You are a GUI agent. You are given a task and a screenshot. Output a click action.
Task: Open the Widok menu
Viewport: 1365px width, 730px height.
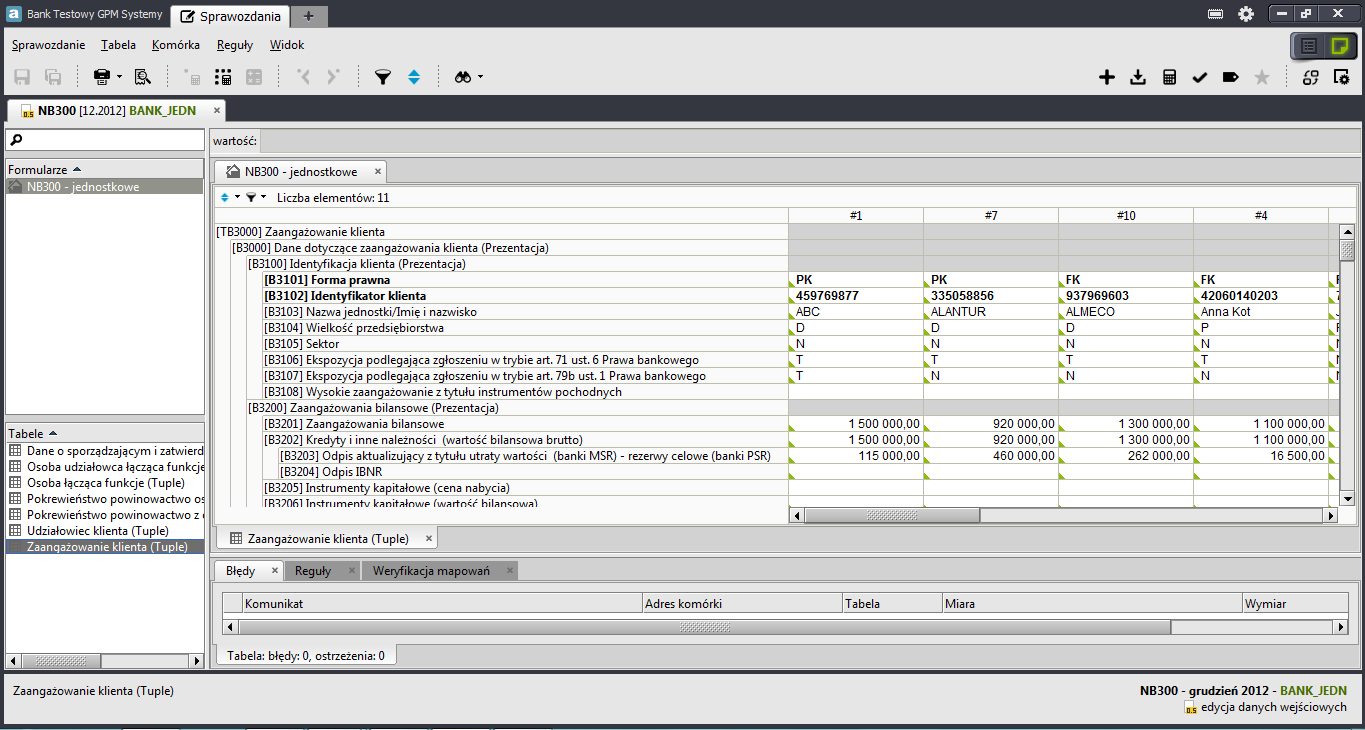pyautogui.click(x=287, y=45)
